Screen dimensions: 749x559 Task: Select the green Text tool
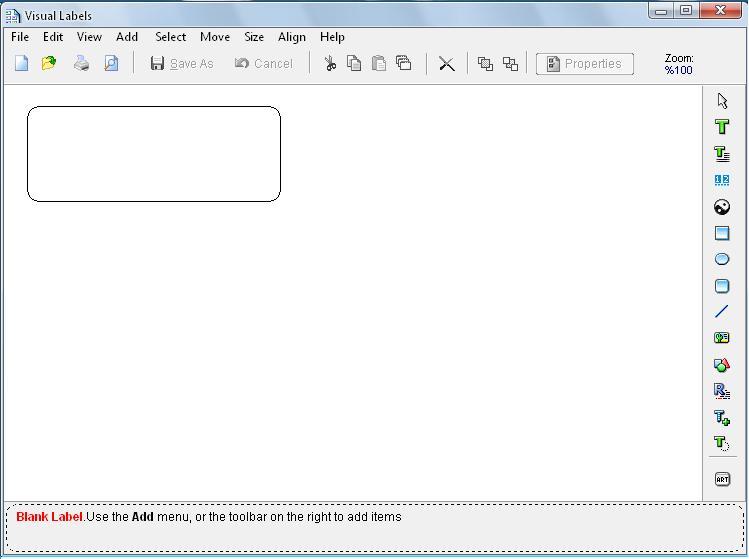(x=722, y=127)
